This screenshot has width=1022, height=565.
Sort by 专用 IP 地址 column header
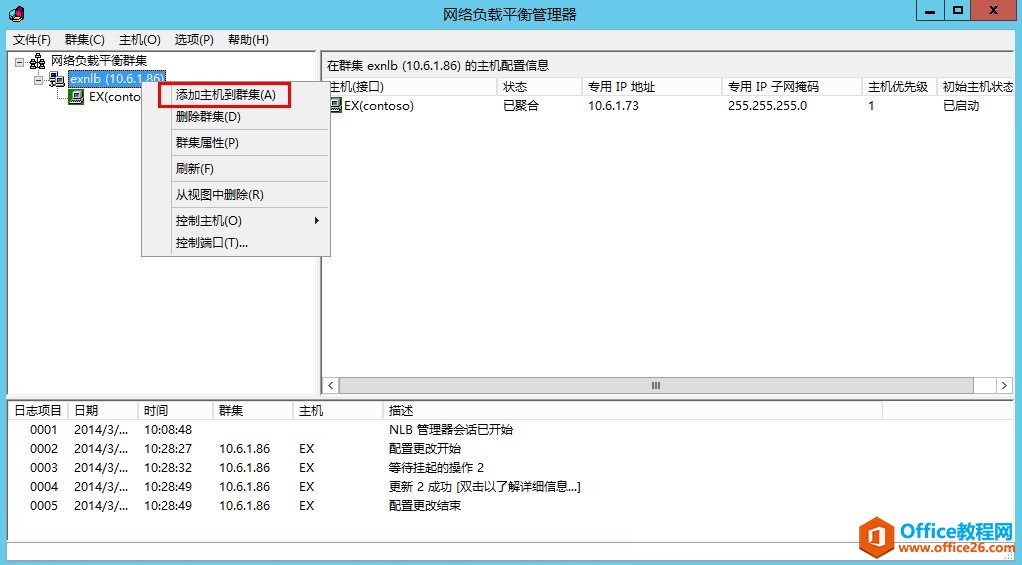pyautogui.click(x=652, y=87)
